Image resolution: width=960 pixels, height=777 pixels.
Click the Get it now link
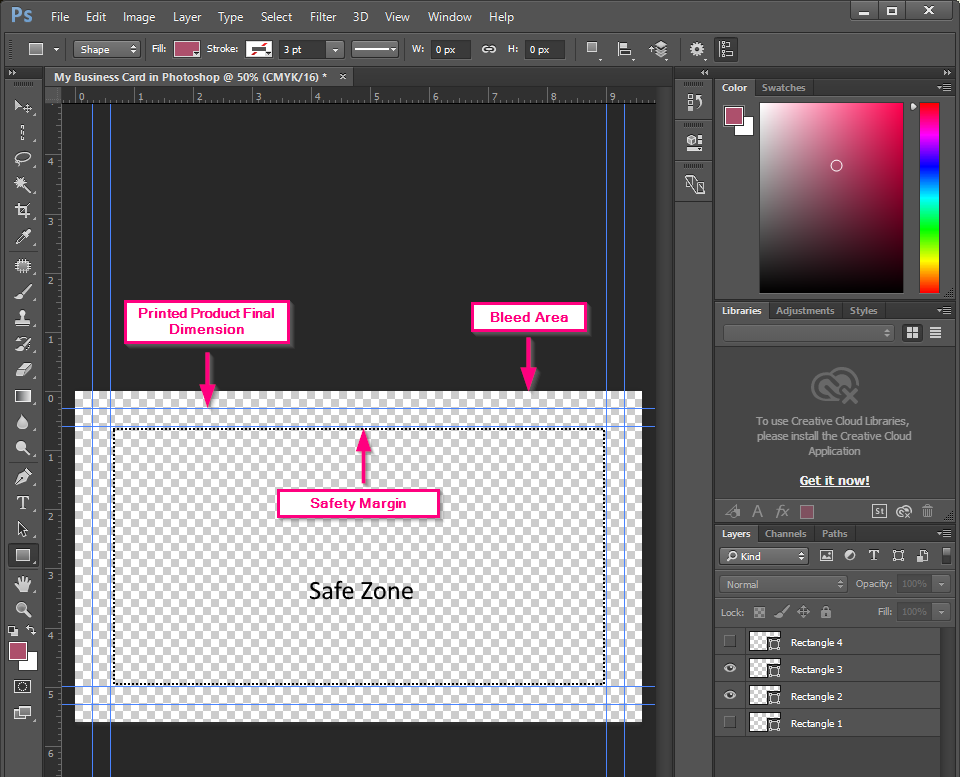[x=834, y=480]
